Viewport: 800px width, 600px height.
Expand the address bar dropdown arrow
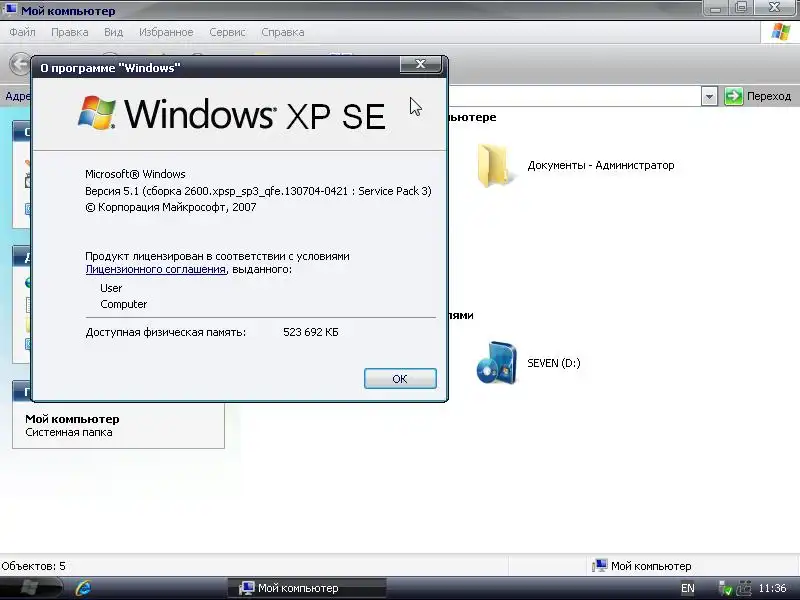pos(709,96)
